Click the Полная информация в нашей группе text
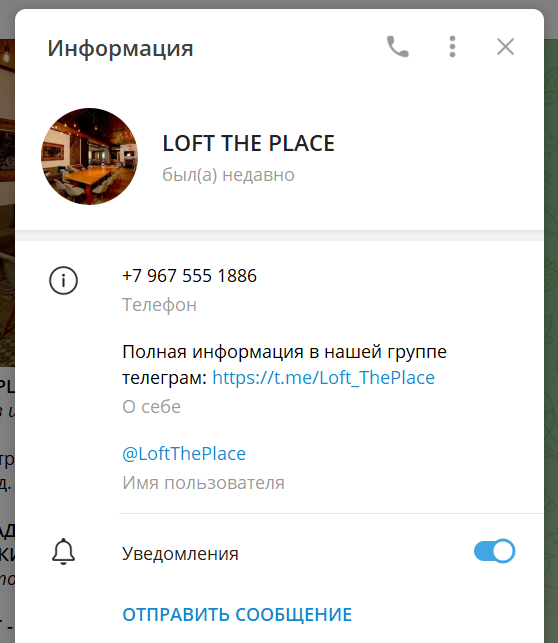Viewport: 558px width, 643px height. point(285,352)
